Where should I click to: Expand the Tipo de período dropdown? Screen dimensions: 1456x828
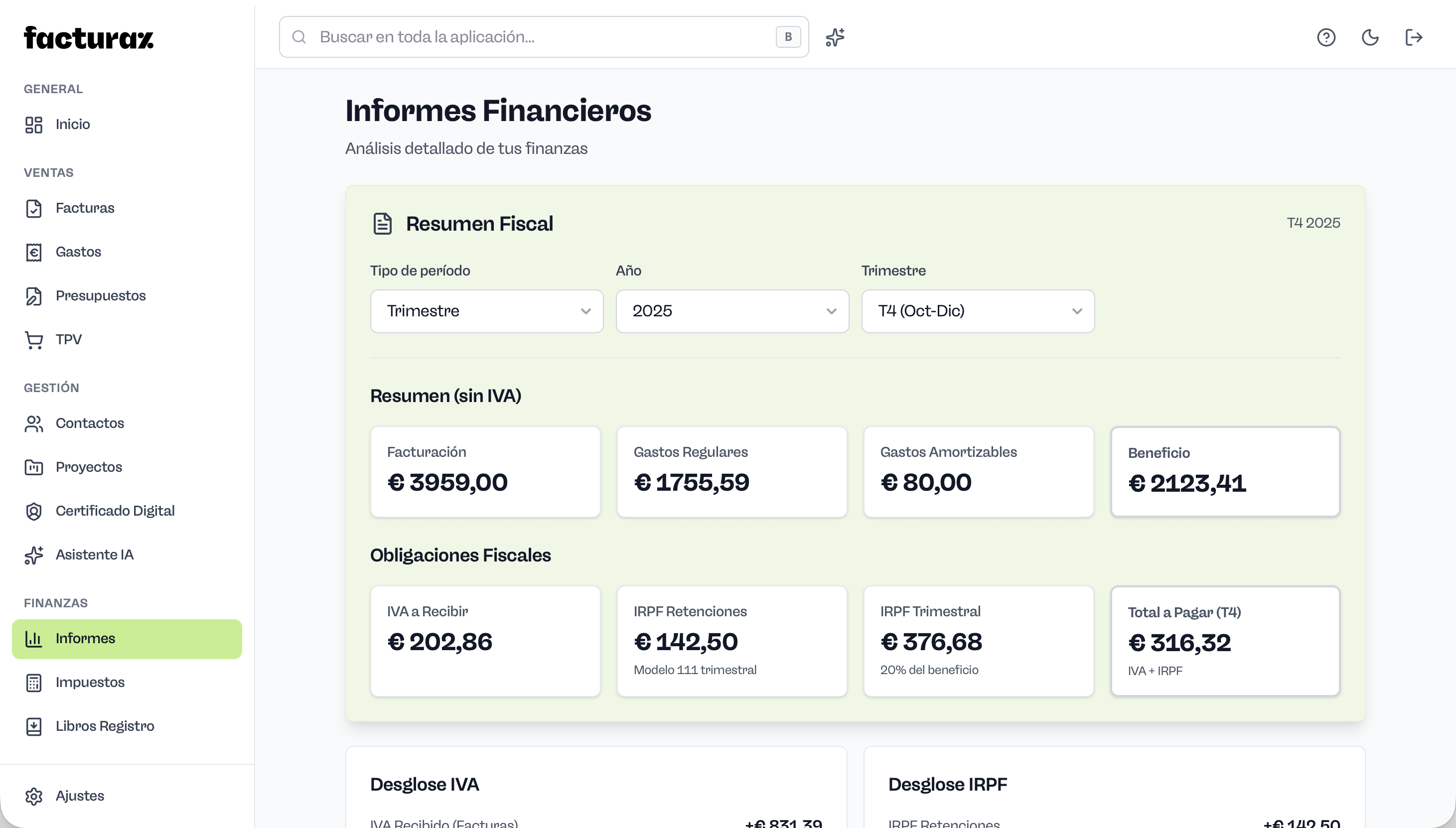tap(486, 311)
